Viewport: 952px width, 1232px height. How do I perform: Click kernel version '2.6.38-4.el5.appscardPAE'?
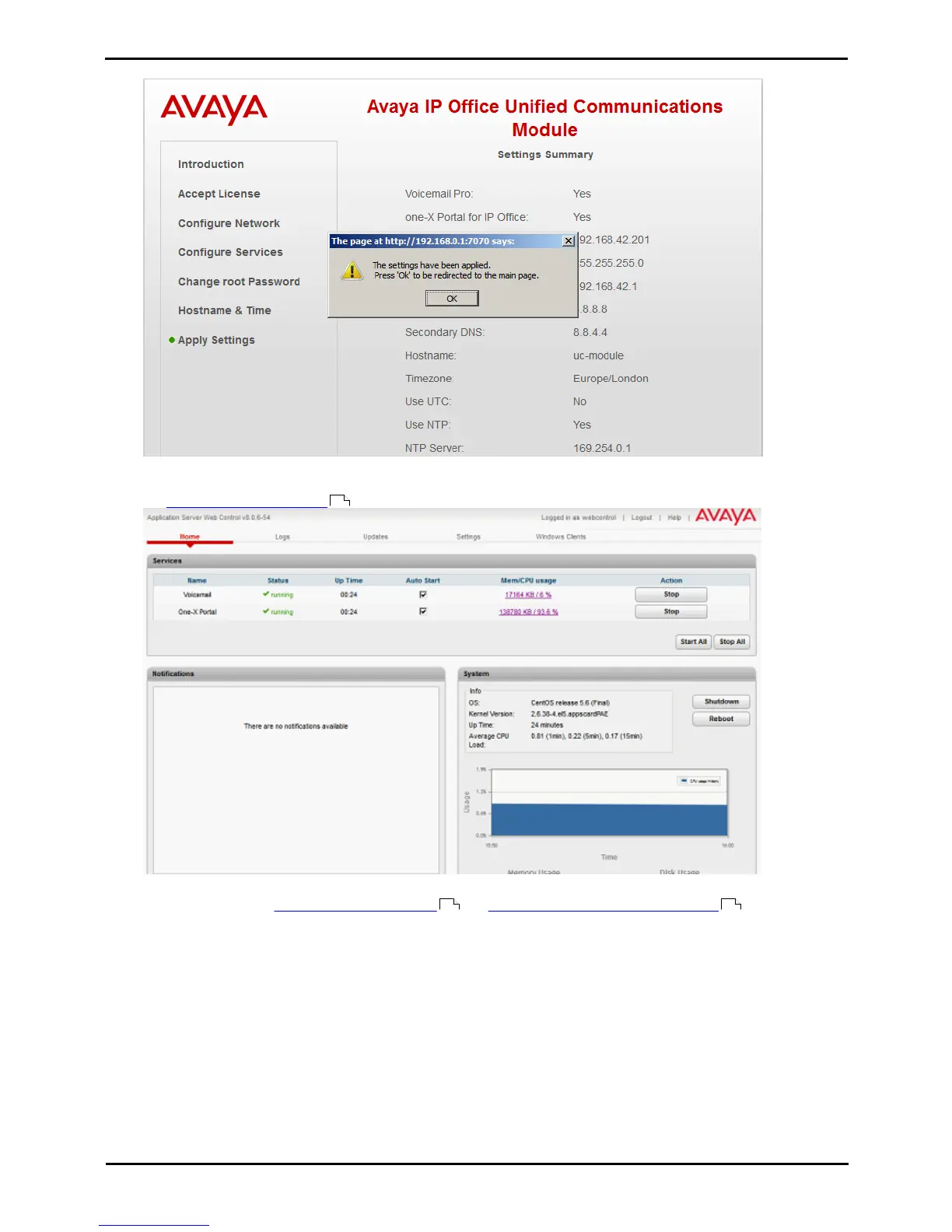pyautogui.click(x=569, y=714)
